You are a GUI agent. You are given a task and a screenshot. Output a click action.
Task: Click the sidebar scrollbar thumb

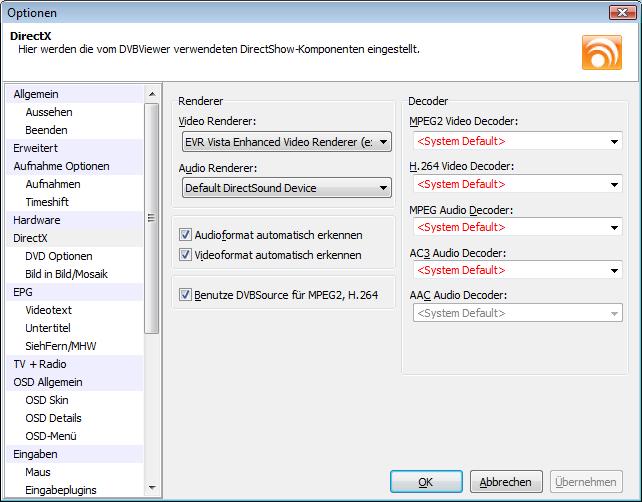(152, 218)
